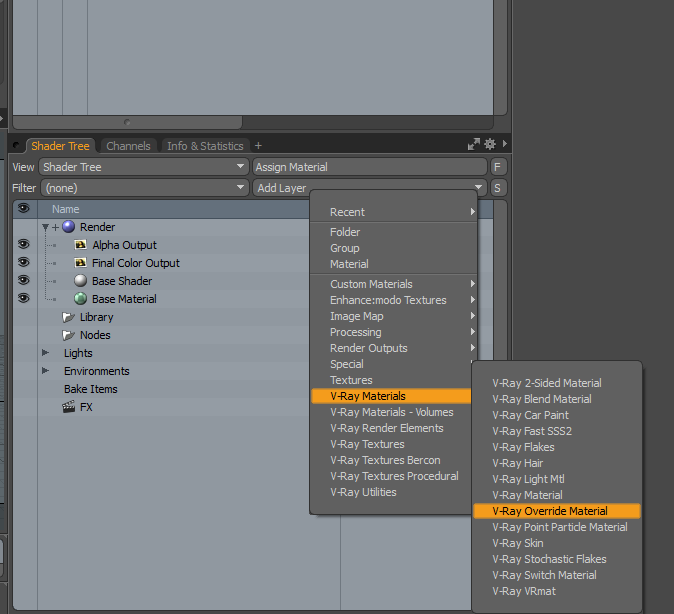Expand the Environments group

45,371
